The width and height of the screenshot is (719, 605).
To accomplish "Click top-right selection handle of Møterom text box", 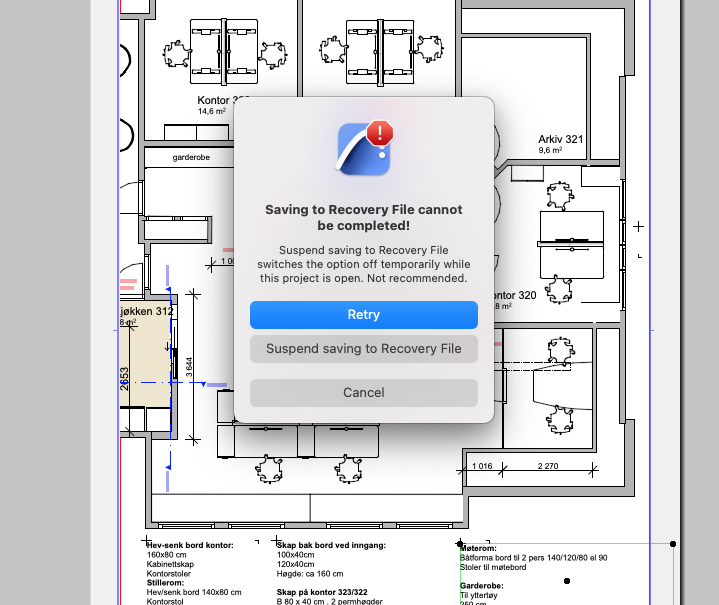I will pyautogui.click(x=672, y=545).
